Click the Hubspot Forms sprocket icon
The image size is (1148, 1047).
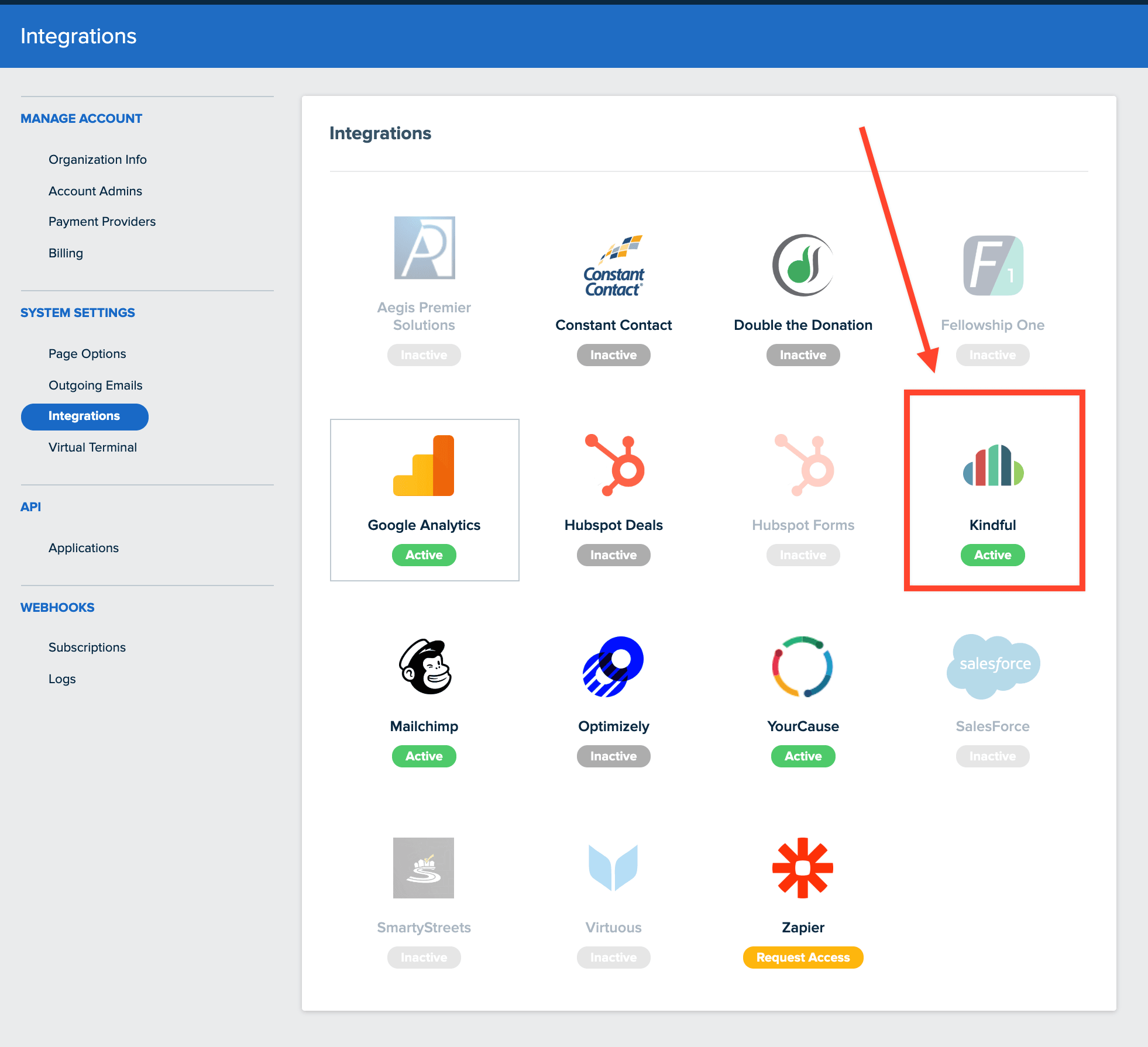point(803,466)
